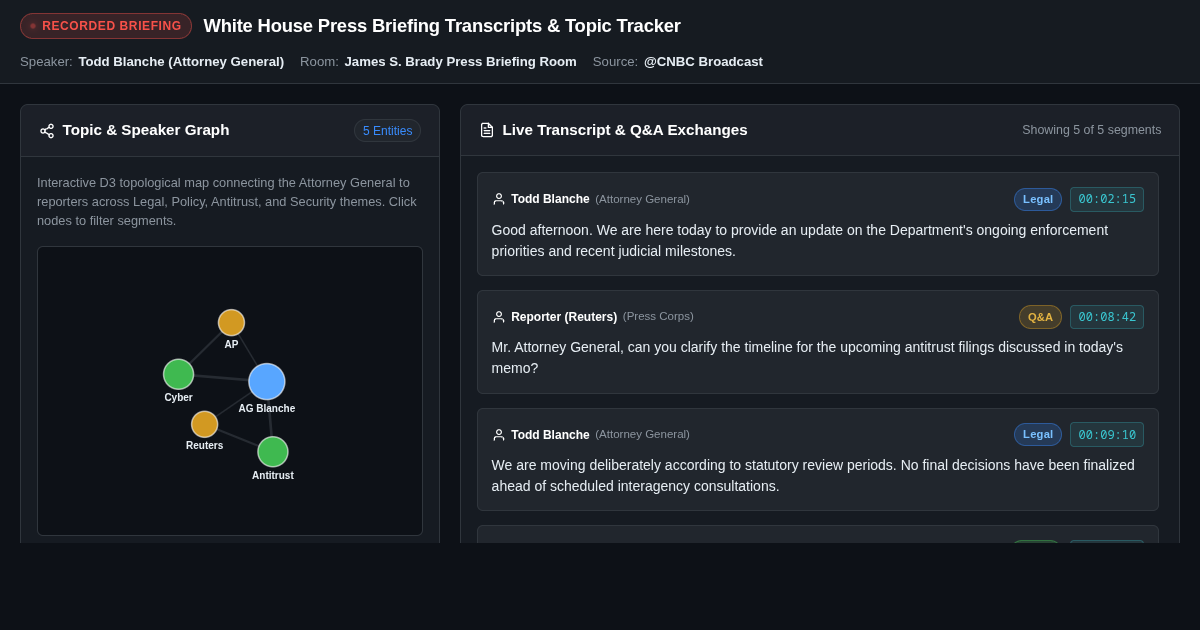Click the Legal tag on the 00:09:10 segment
This screenshot has width=1200, height=630.
(x=1038, y=435)
